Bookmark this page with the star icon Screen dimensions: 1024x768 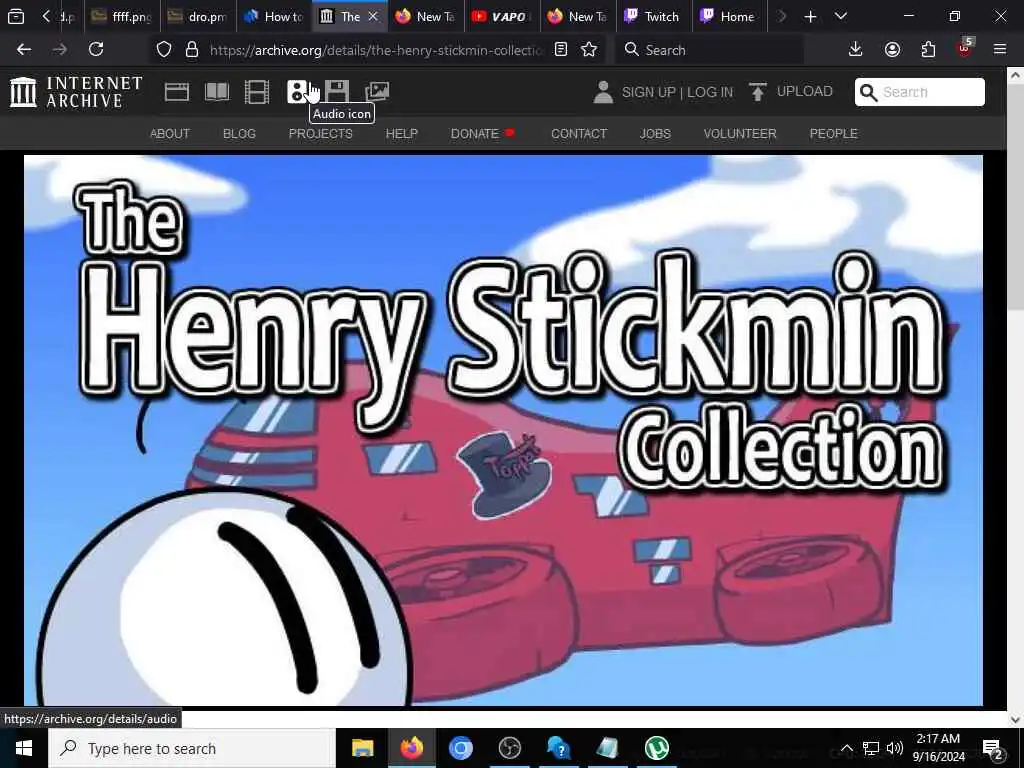589,50
